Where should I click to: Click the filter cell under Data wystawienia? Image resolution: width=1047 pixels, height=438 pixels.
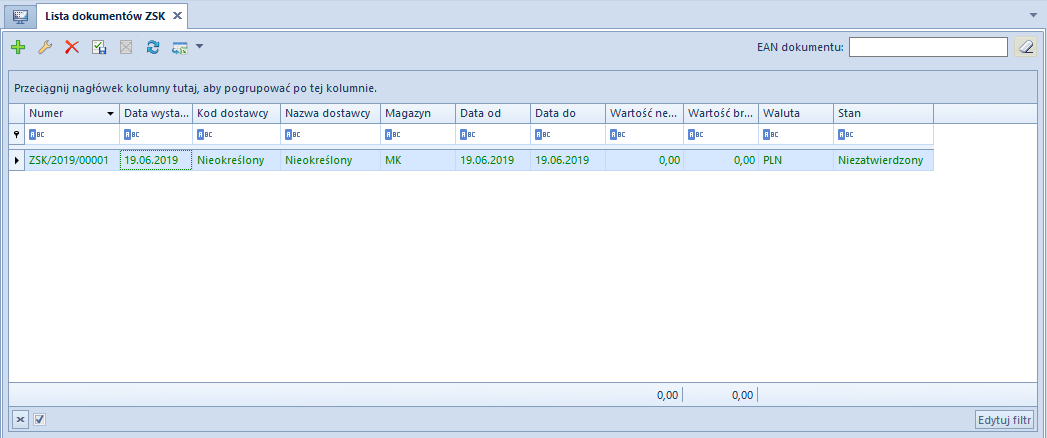coord(156,134)
